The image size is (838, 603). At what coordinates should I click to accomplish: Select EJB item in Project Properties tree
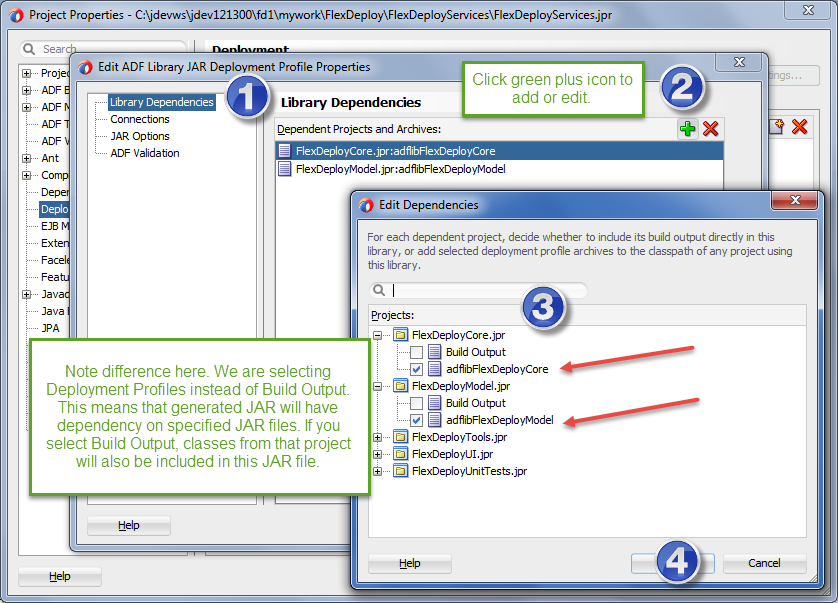(55, 226)
